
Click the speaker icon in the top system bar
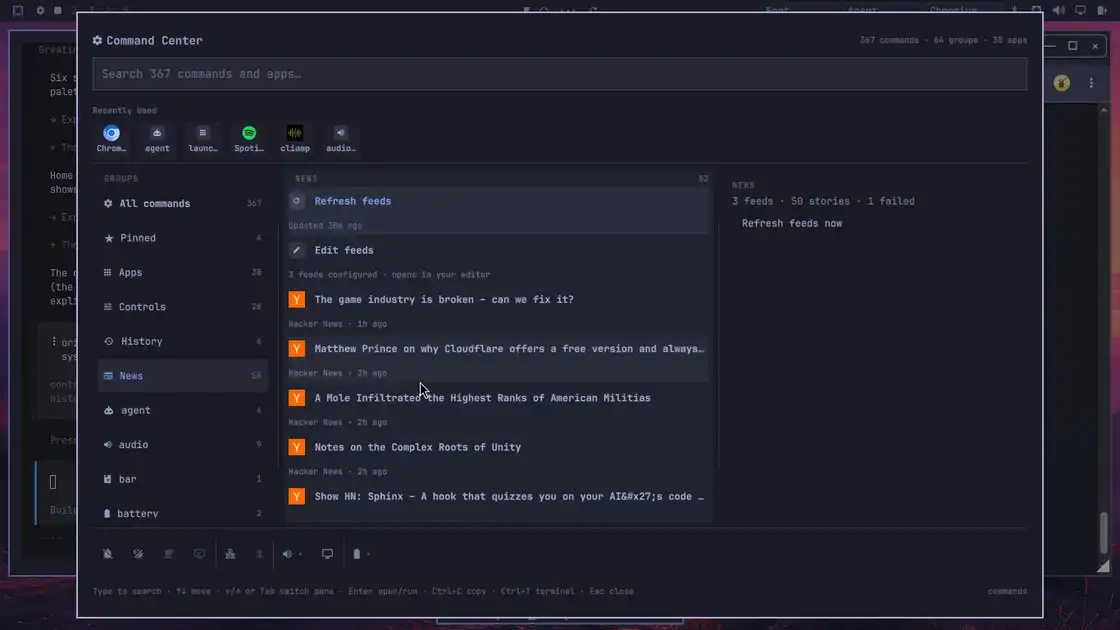pyautogui.click(x=1059, y=10)
